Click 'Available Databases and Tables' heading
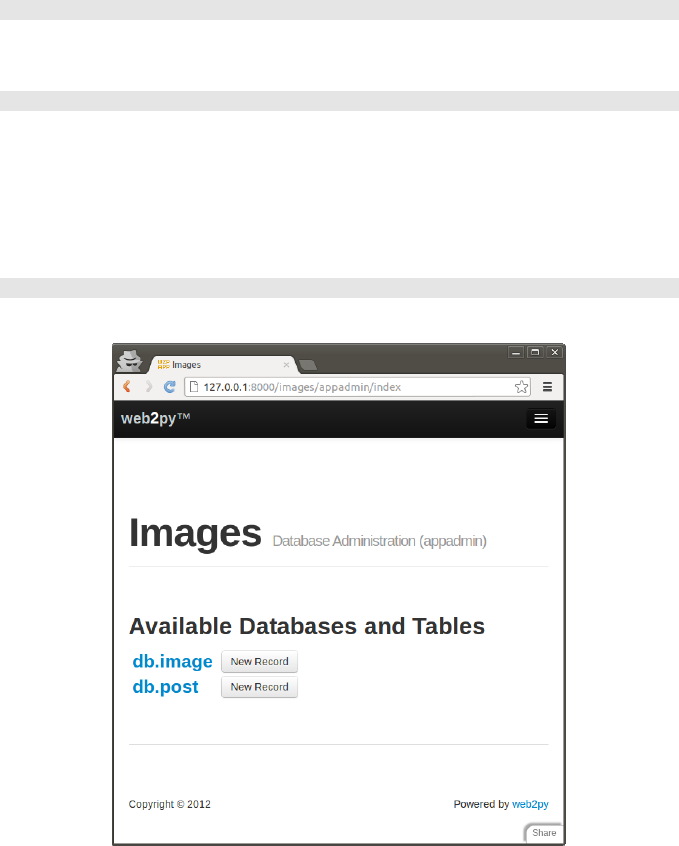This screenshot has width=679, height=846. pyautogui.click(x=307, y=626)
